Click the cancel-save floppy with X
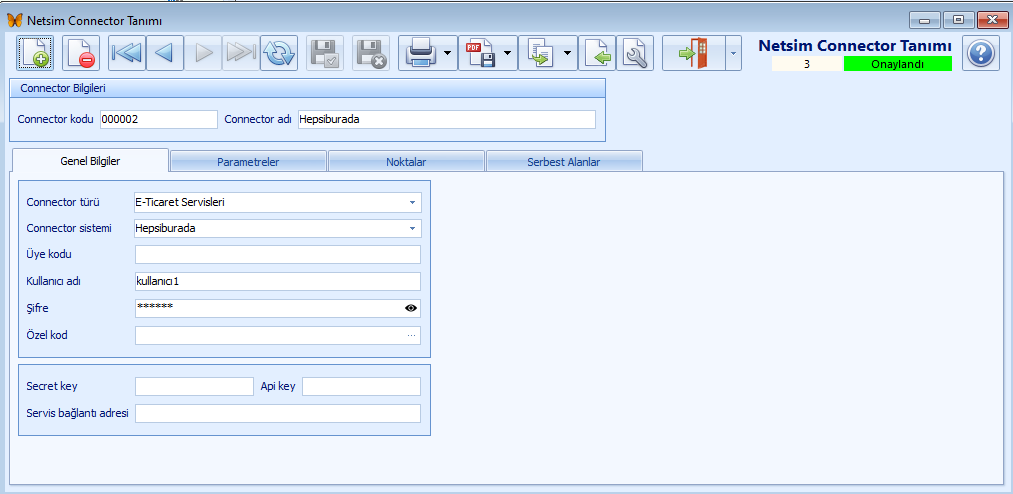 point(371,53)
